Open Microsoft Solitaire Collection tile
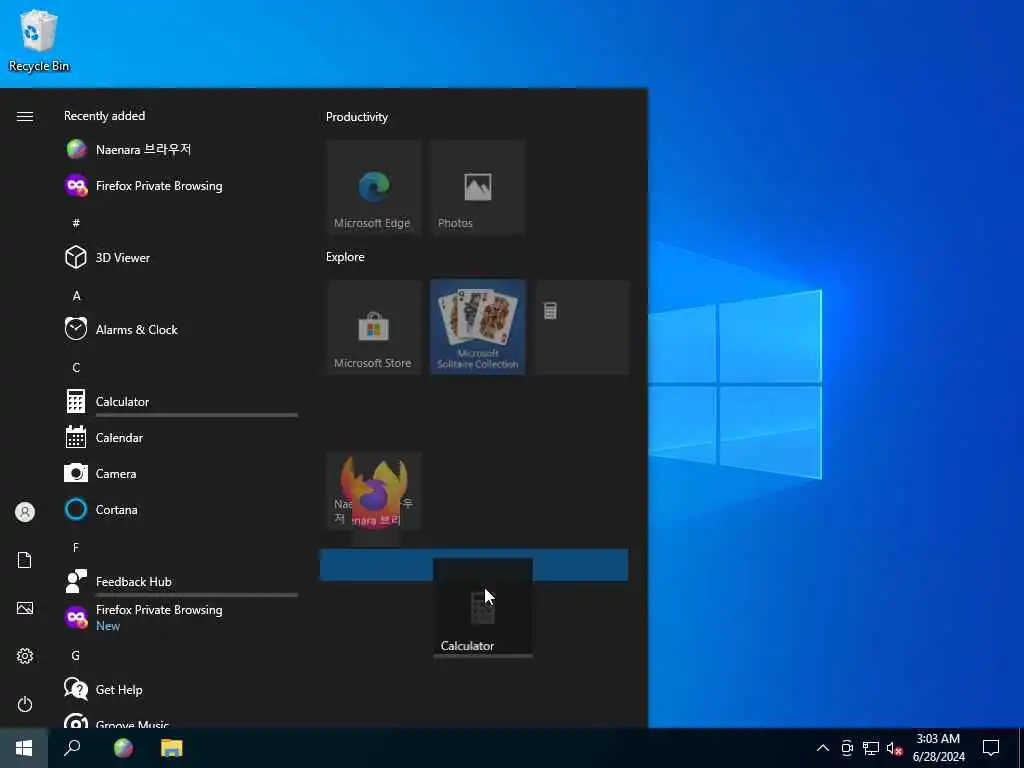This screenshot has height=768, width=1024. coord(477,327)
